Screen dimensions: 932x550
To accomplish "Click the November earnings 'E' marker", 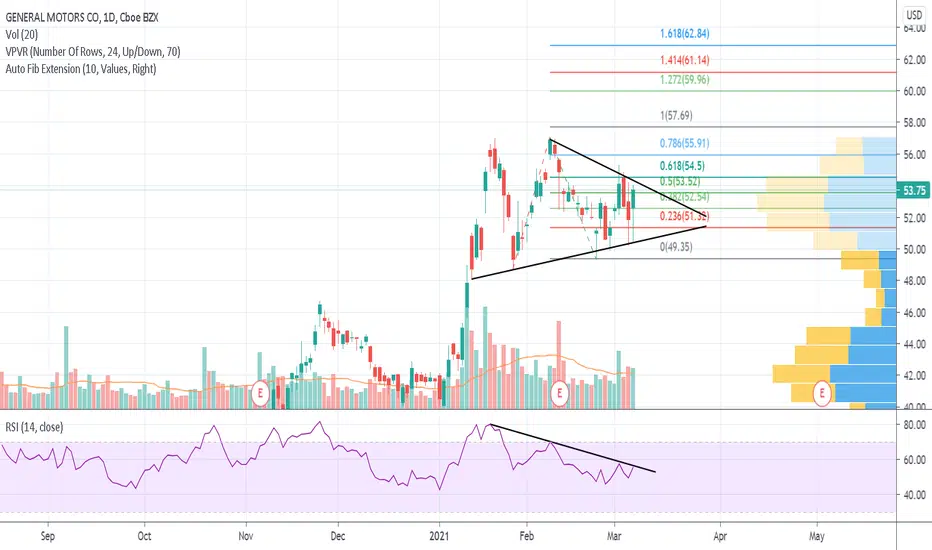I will point(260,393).
